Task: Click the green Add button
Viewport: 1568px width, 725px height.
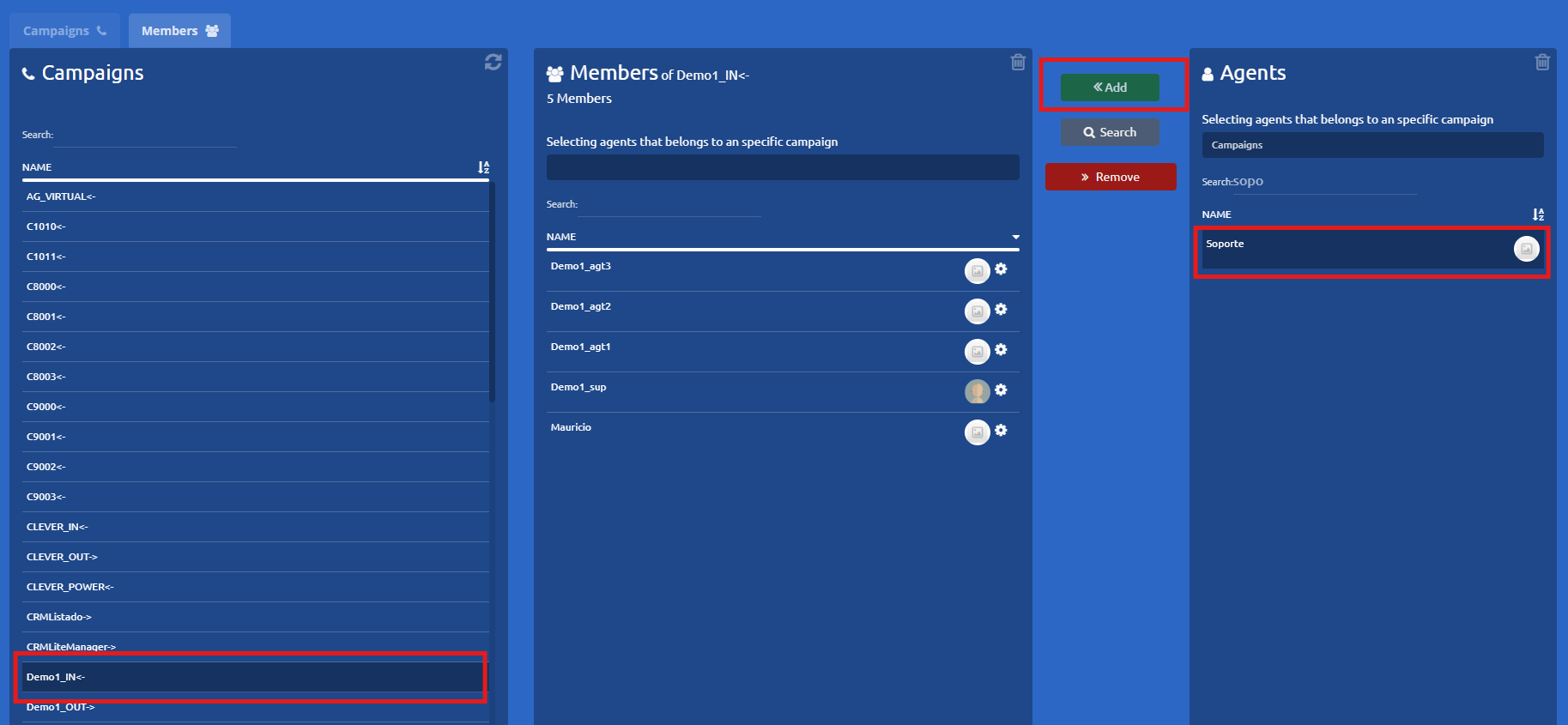Action: tap(1110, 88)
